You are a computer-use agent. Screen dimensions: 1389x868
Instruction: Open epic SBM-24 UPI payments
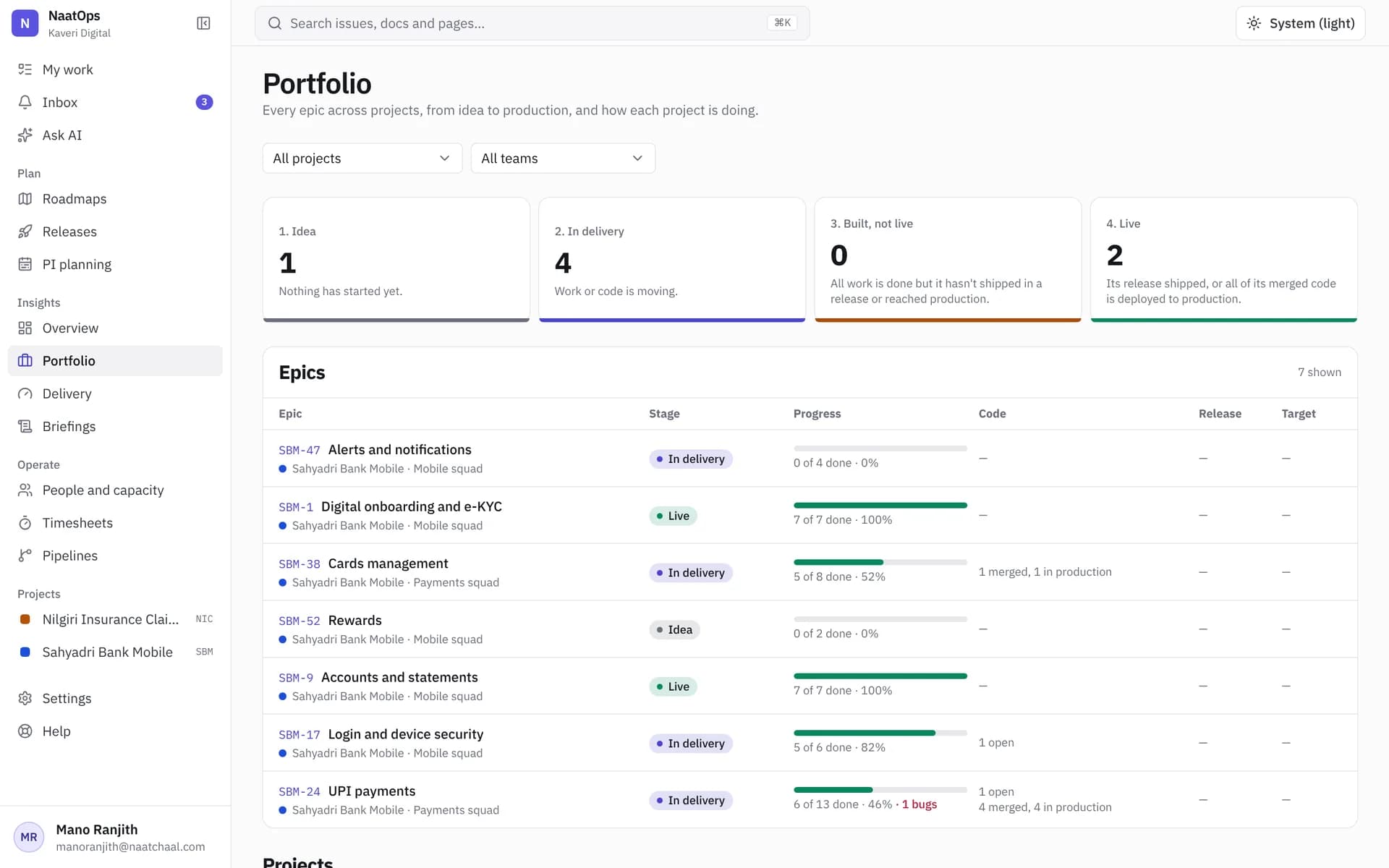tap(347, 791)
